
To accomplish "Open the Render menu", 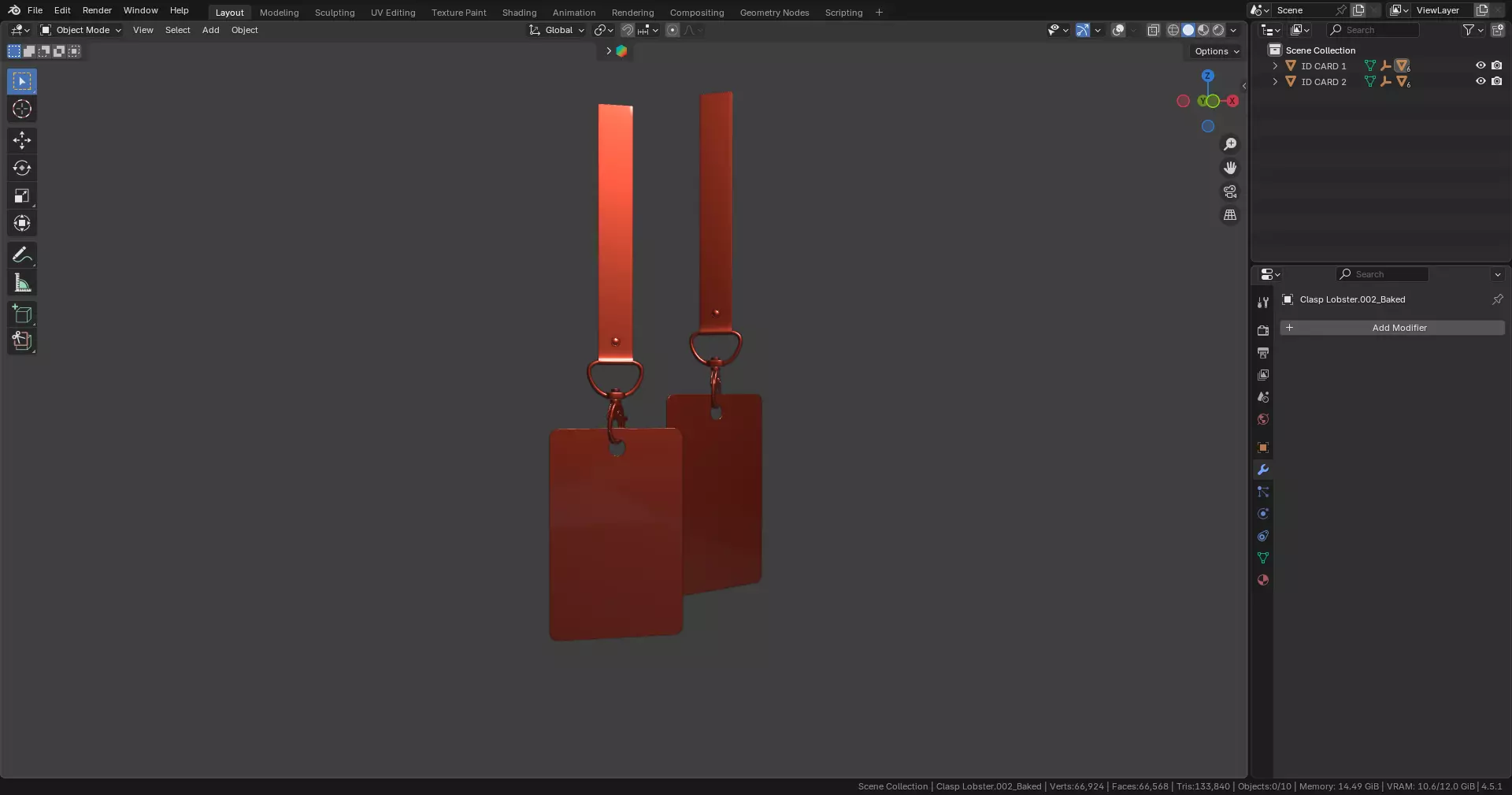I will (97, 10).
